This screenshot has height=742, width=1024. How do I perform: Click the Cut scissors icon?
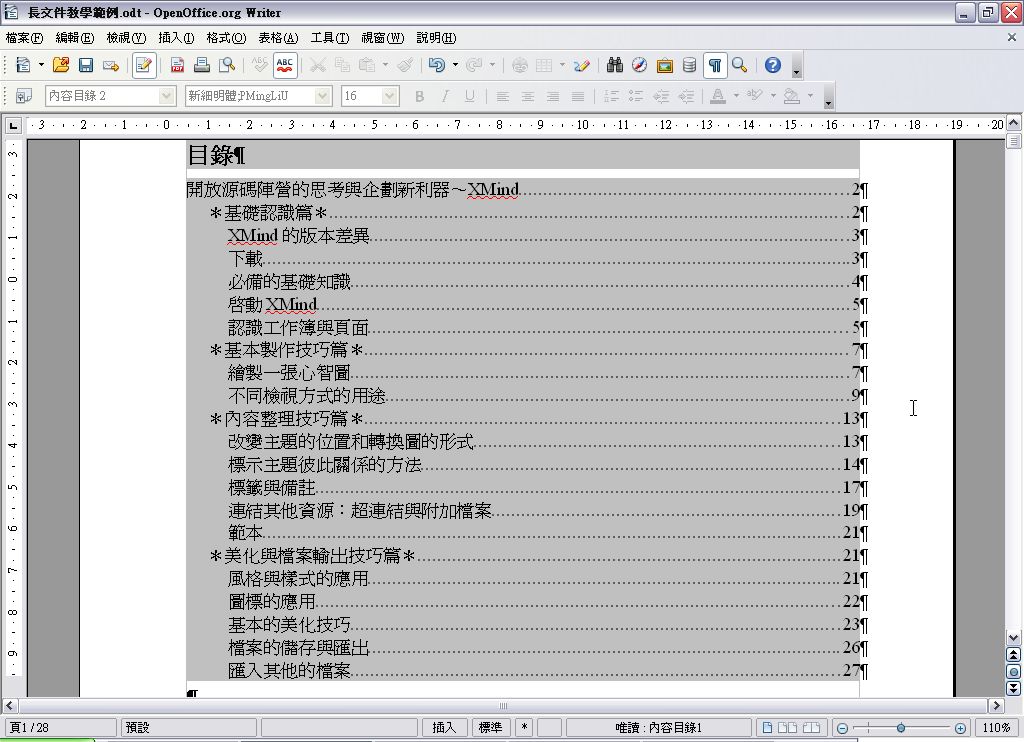tap(317, 65)
